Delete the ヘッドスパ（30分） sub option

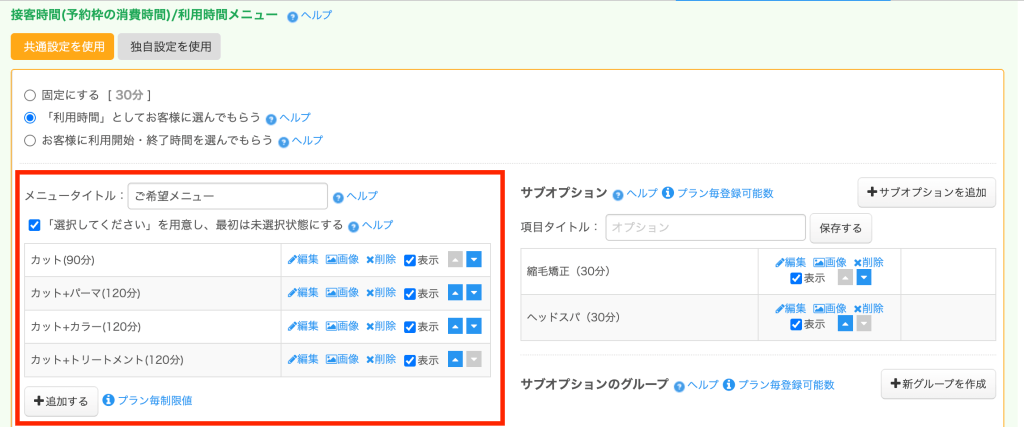click(868, 308)
